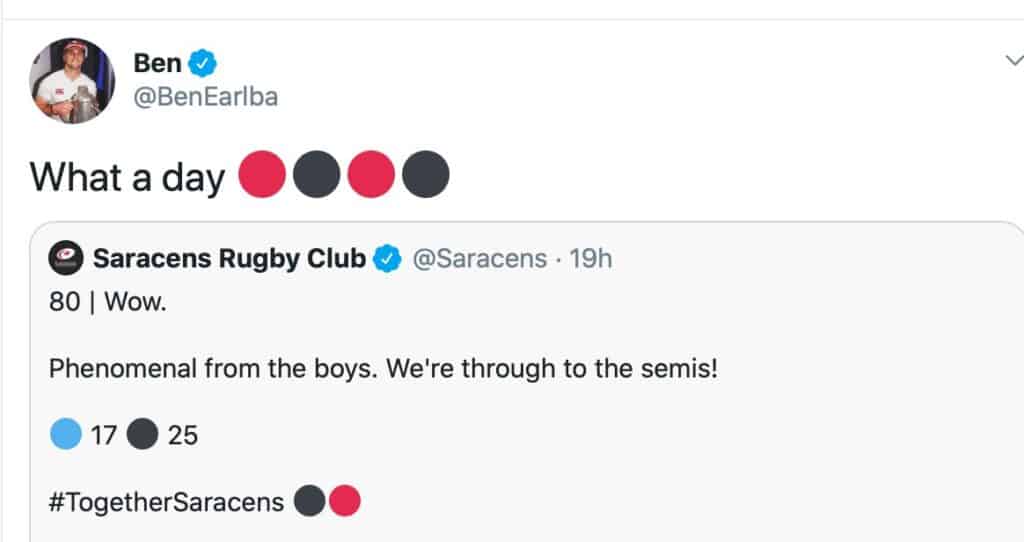Click the Saracens verified badge
Image resolution: width=1024 pixels, height=542 pixels.
tap(387, 259)
